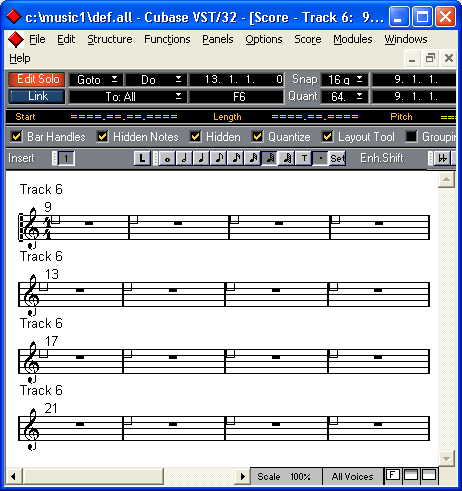The width and height of the screenshot is (462, 491).
Task: Open the Structure menu
Action: point(110,39)
